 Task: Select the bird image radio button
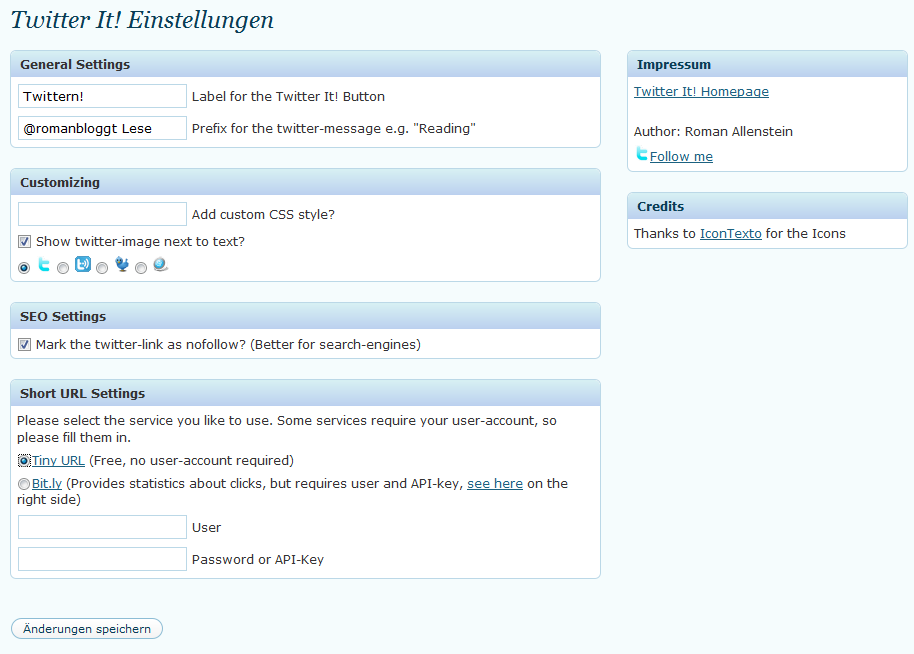(102, 268)
